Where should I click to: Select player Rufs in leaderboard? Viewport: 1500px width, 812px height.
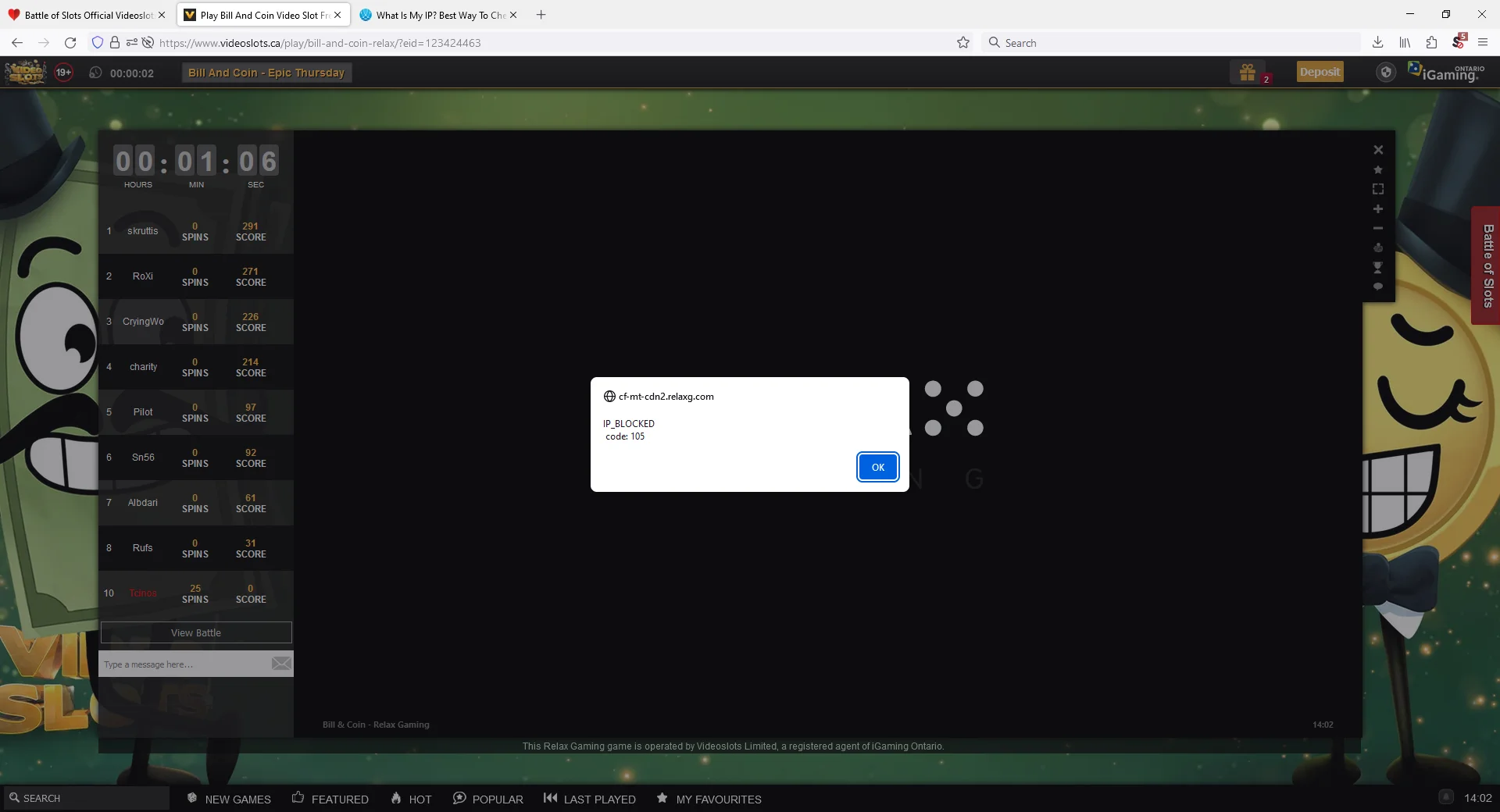point(143,548)
